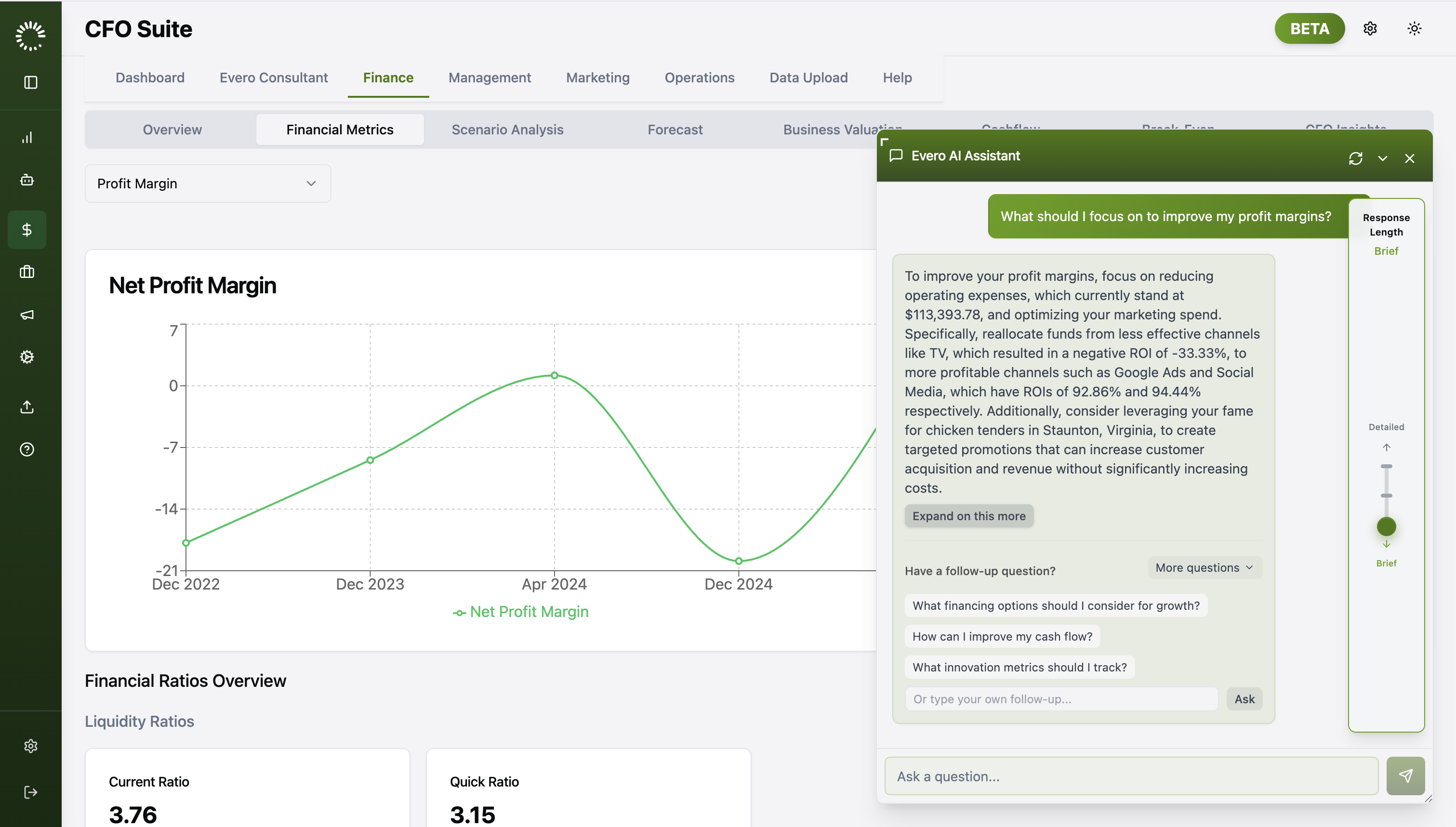The width and height of the screenshot is (1456, 827).
Task: Refresh the Evero AI Assistant conversation
Action: [x=1355, y=158]
